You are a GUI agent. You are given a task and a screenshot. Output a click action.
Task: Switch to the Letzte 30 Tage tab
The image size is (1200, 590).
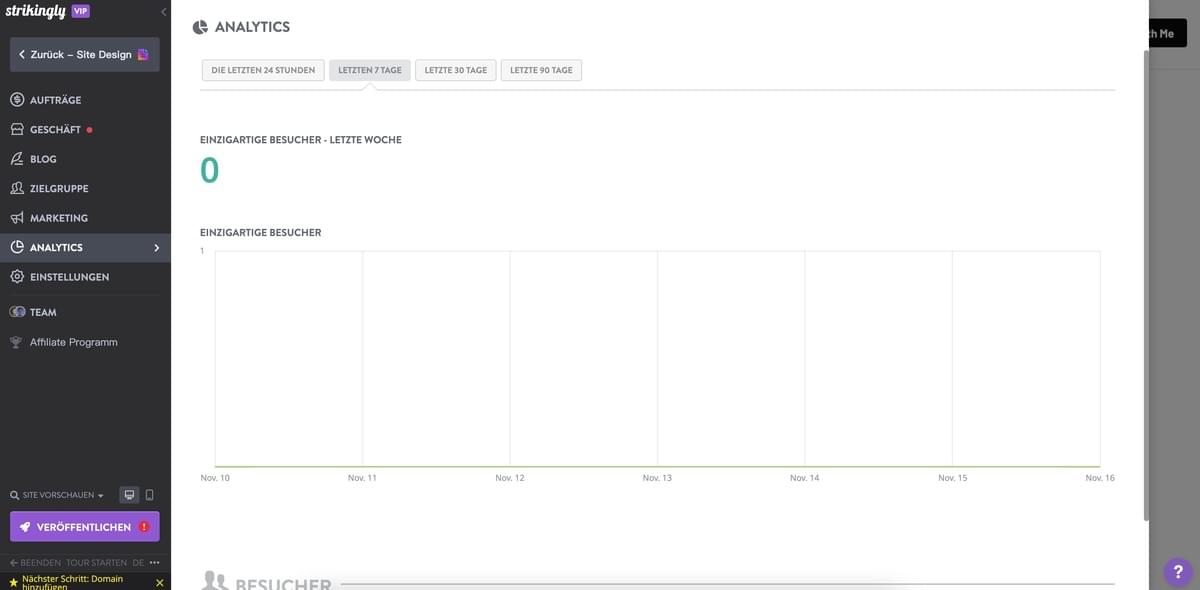pos(455,68)
